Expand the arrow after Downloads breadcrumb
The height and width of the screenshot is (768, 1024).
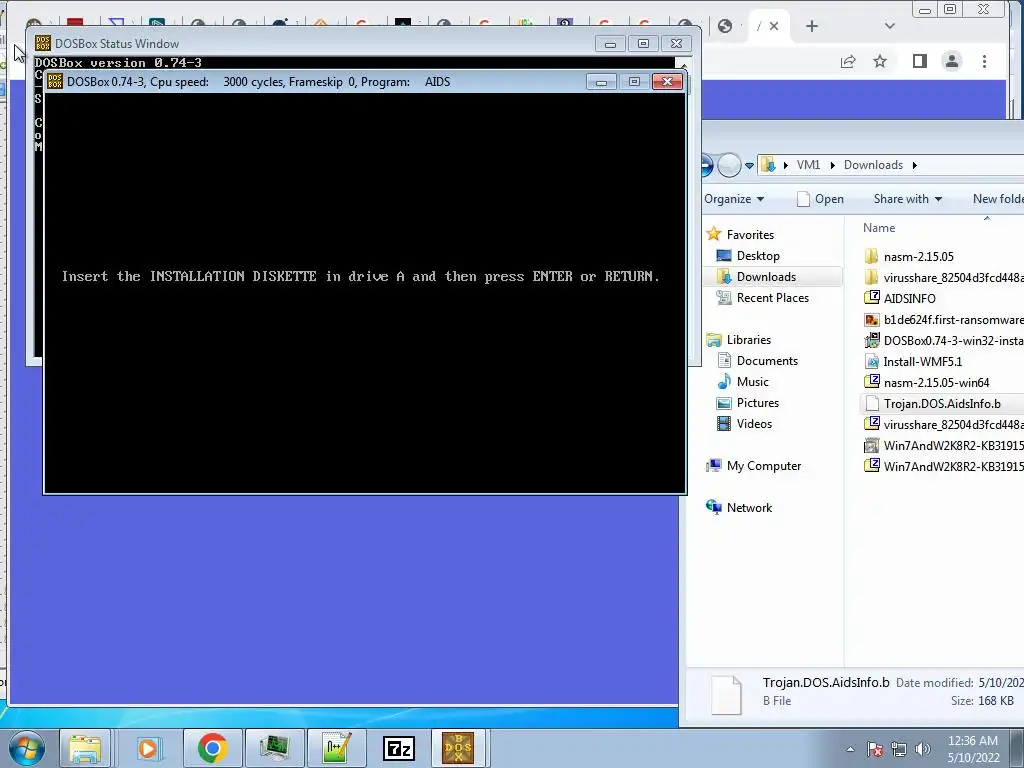pos(914,165)
